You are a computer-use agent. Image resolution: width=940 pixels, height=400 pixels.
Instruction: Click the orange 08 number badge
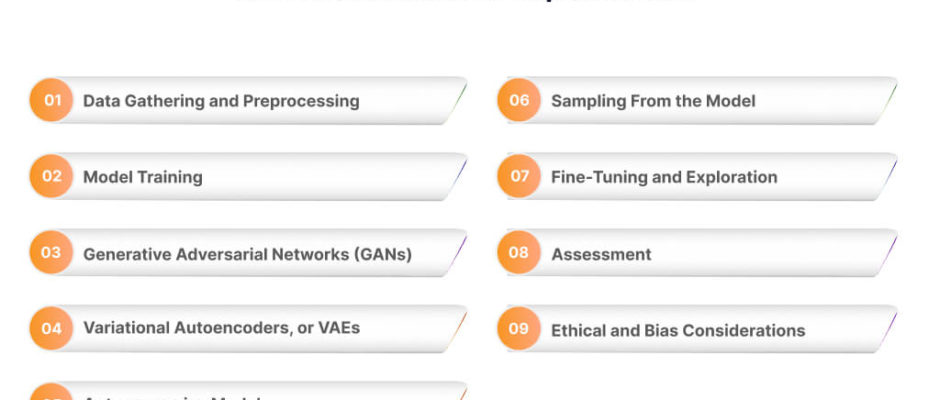519,252
